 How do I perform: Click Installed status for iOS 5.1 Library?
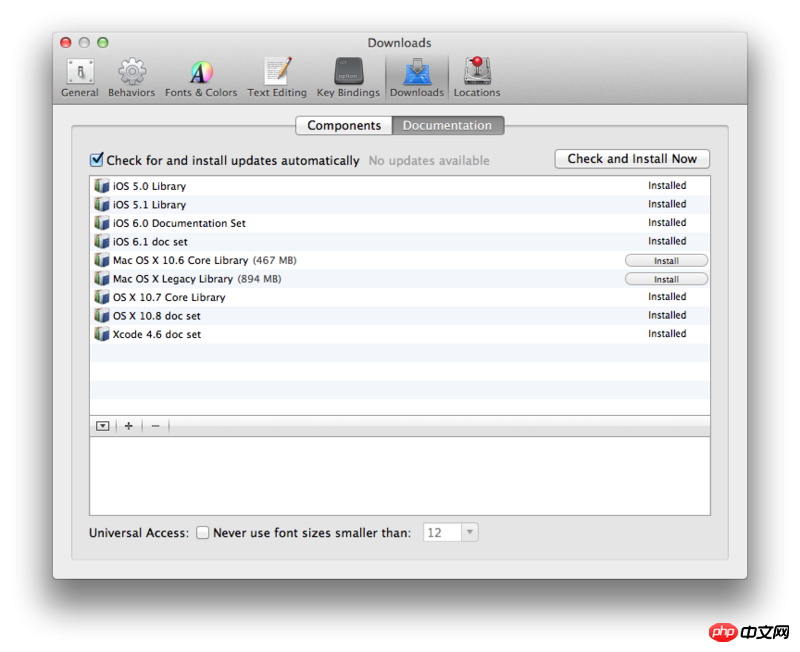click(x=667, y=204)
